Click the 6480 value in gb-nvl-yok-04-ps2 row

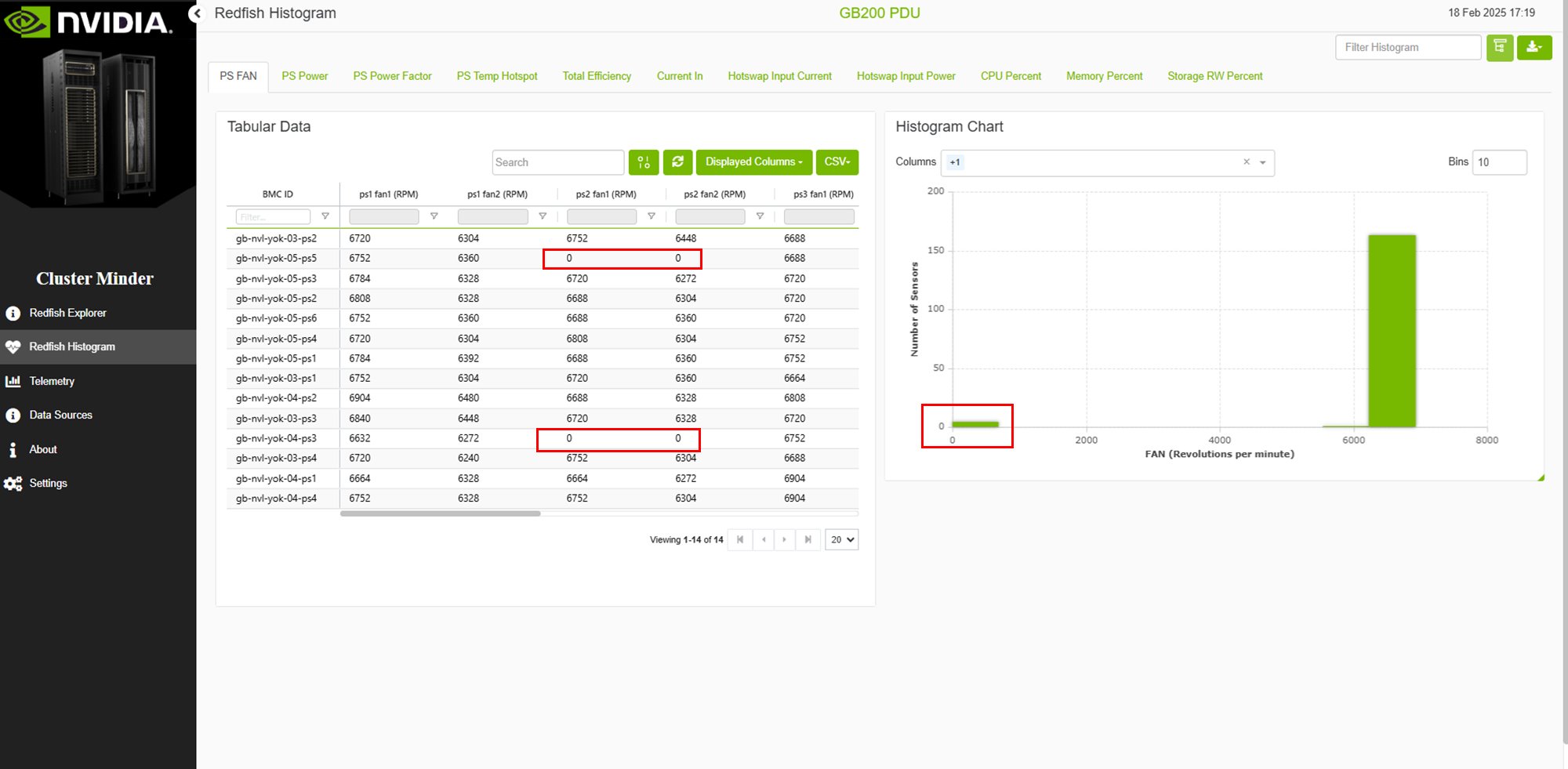click(469, 398)
